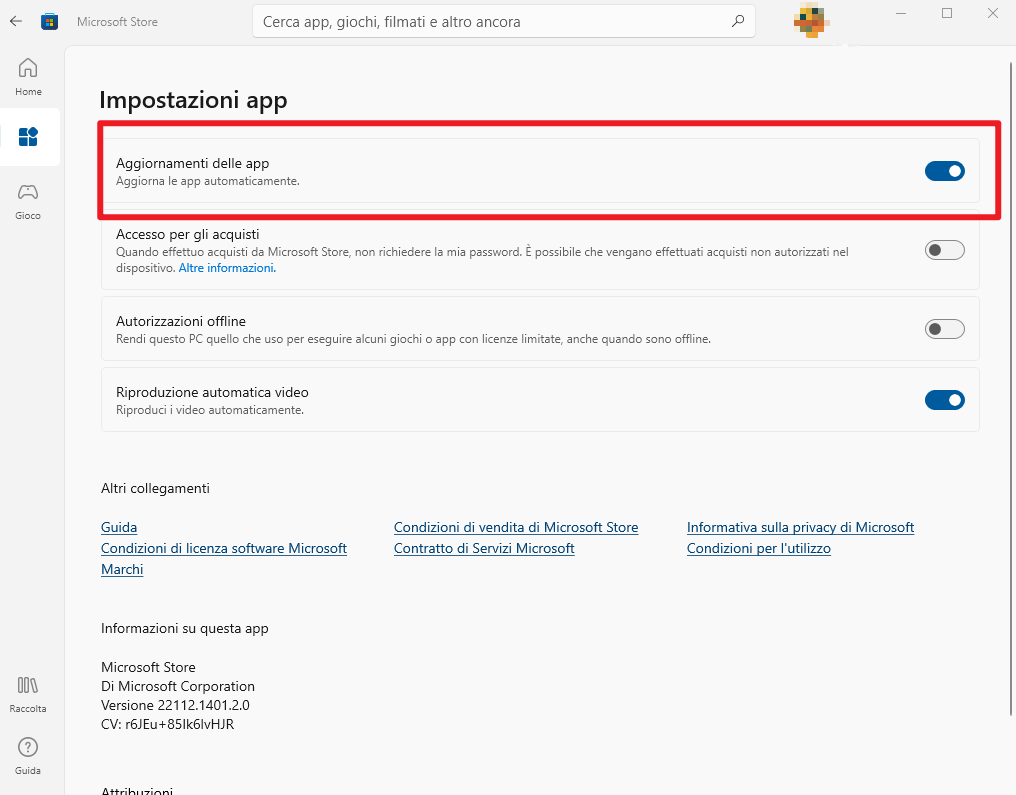Enable Autorizzazioni offline toggle
This screenshot has width=1016, height=795.
pyautogui.click(x=944, y=329)
